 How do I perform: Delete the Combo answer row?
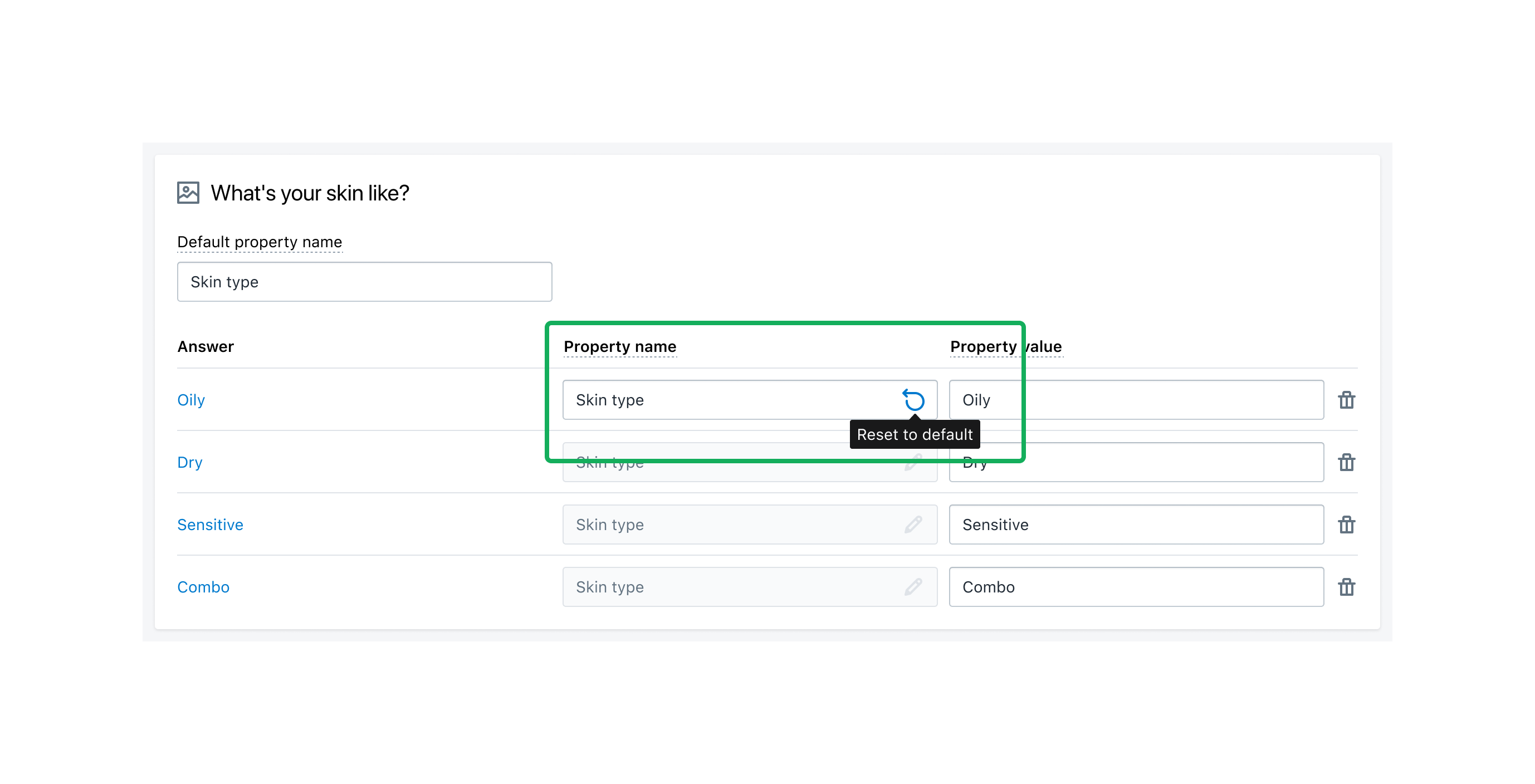pyautogui.click(x=1346, y=587)
